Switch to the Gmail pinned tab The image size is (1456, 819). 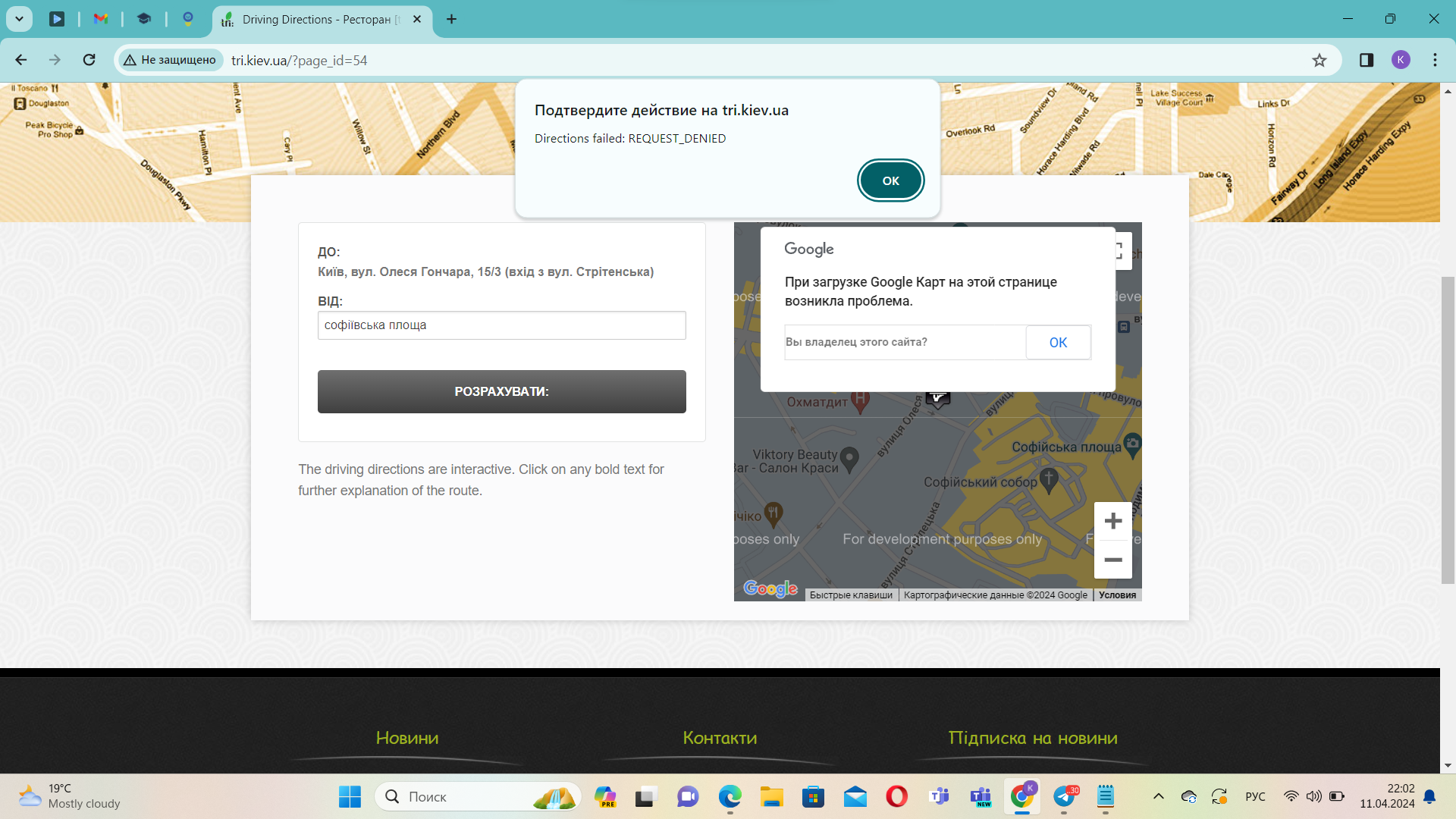pos(100,19)
